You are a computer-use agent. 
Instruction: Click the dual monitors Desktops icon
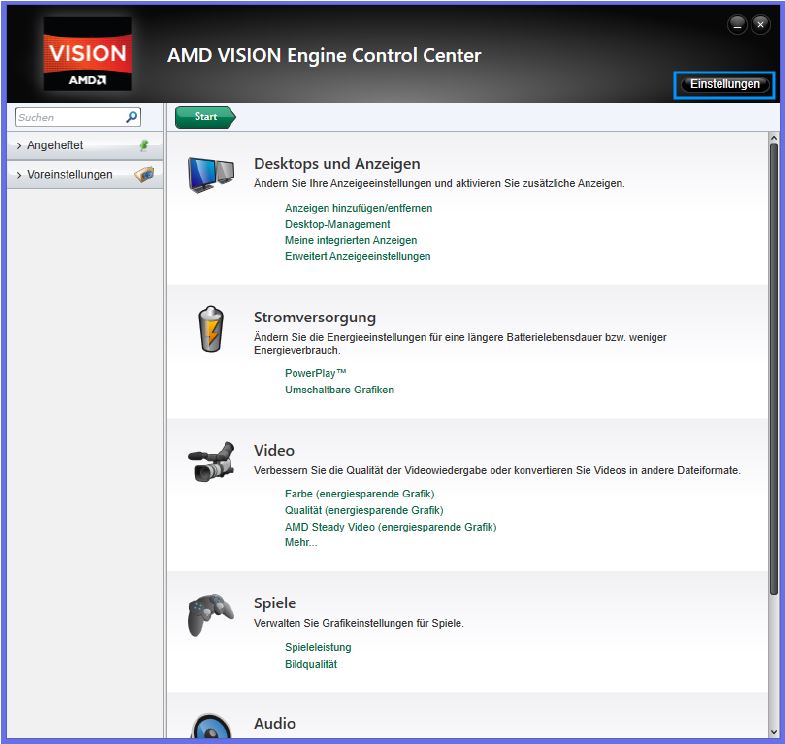point(211,175)
